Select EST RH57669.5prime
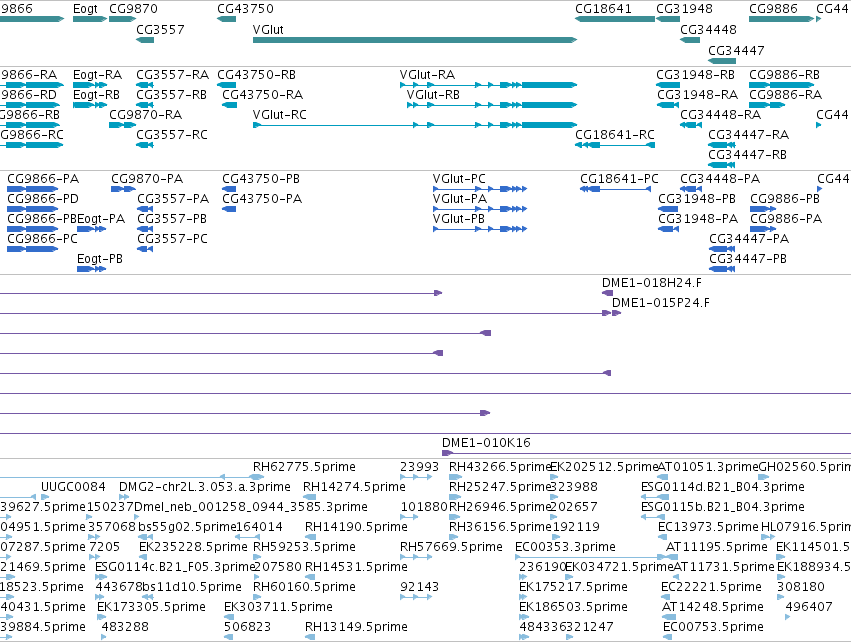Image resolution: width=851 pixels, height=642 pixels. [416, 557]
